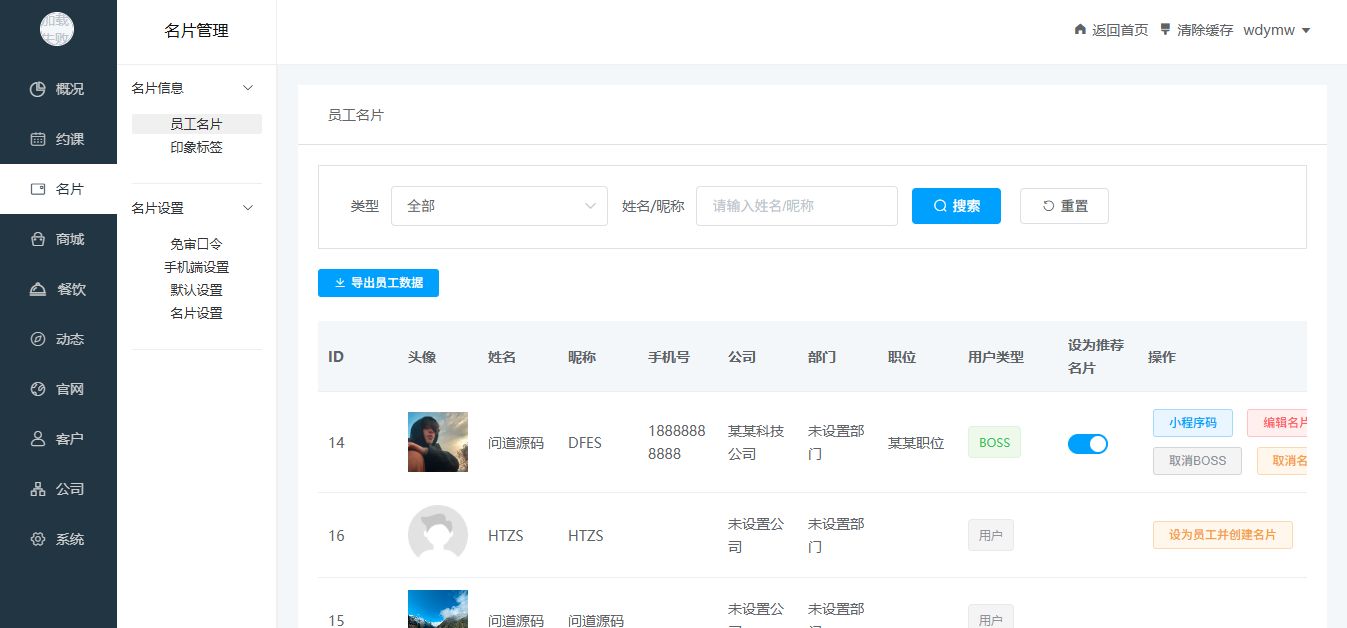This screenshot has height=628, width=1347.
Task: Click the blue 搜索 button
Action: point(956,206)
